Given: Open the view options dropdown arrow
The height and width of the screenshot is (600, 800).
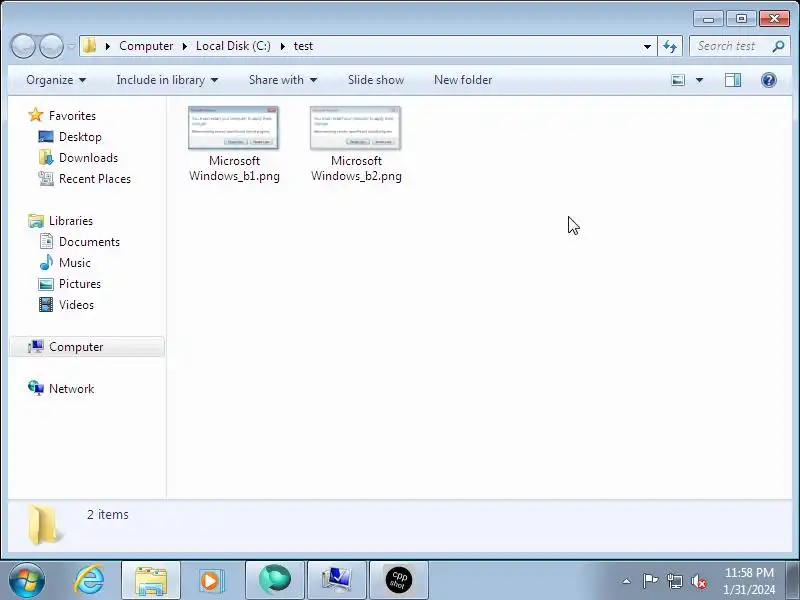Looking at the screenshot, I should (x=699, y=80).
